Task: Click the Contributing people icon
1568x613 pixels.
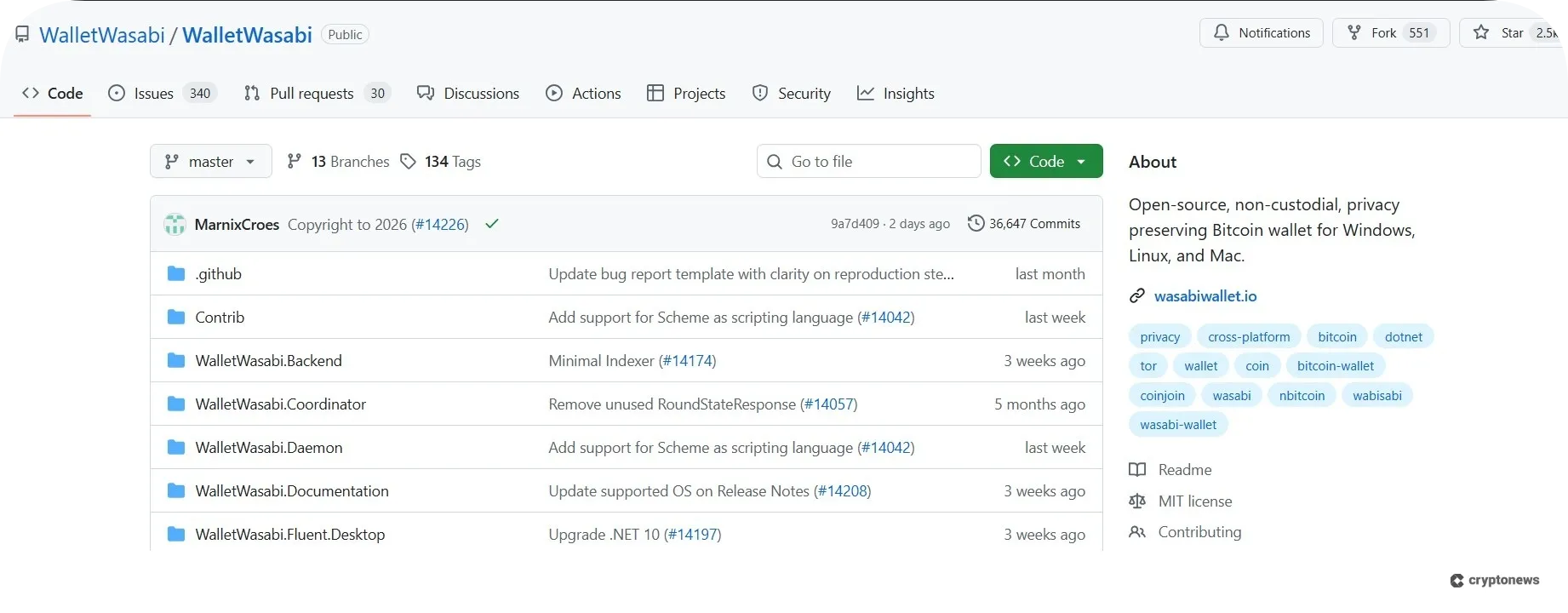Action: [x=1137, y=532]
